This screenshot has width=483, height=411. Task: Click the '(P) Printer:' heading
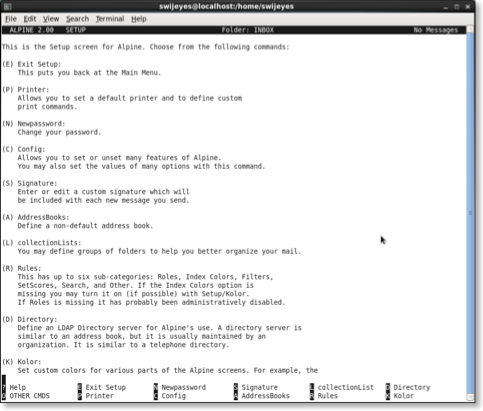click(x=26, y=90)
